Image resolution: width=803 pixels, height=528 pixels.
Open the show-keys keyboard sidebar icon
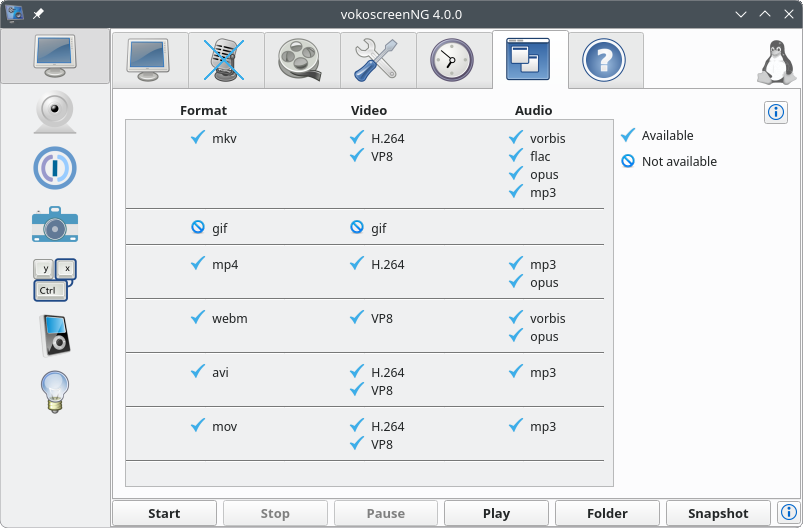click(55, 280)
